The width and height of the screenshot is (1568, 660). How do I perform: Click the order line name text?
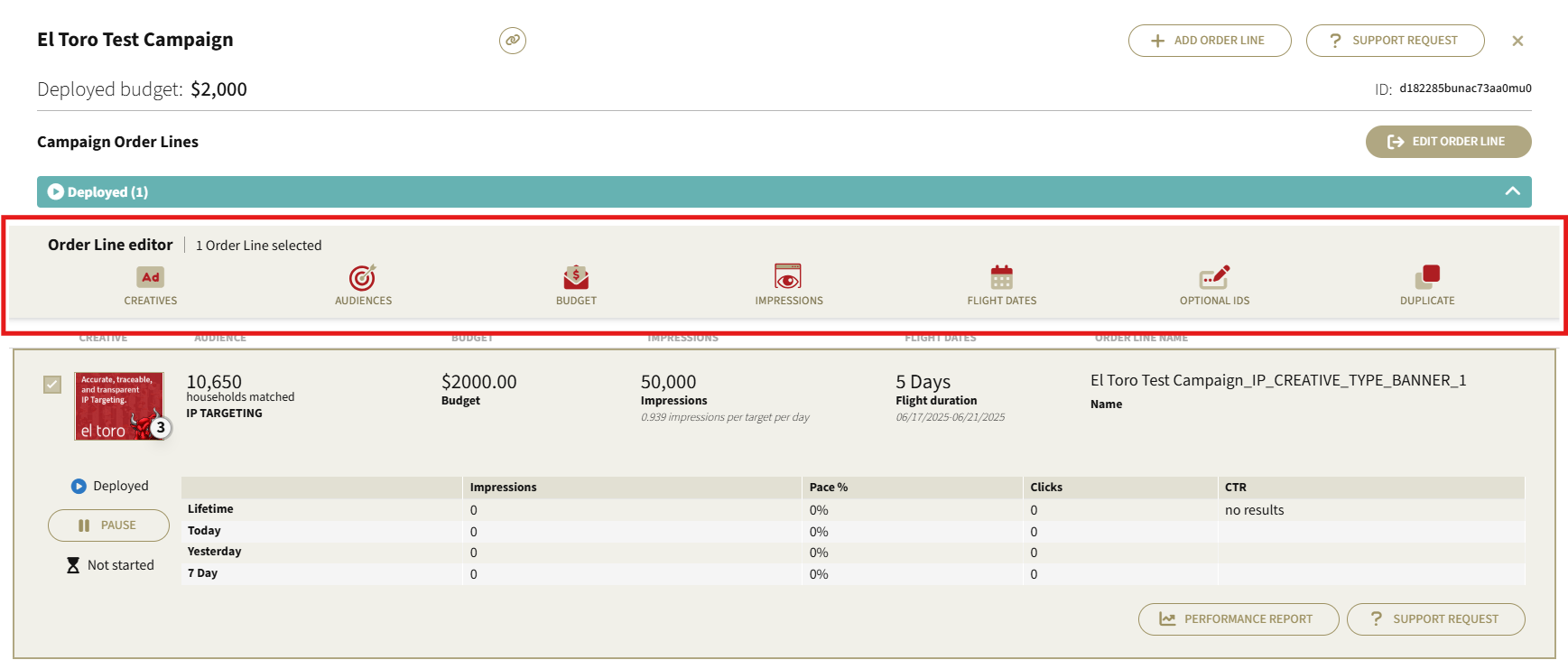1278,381
